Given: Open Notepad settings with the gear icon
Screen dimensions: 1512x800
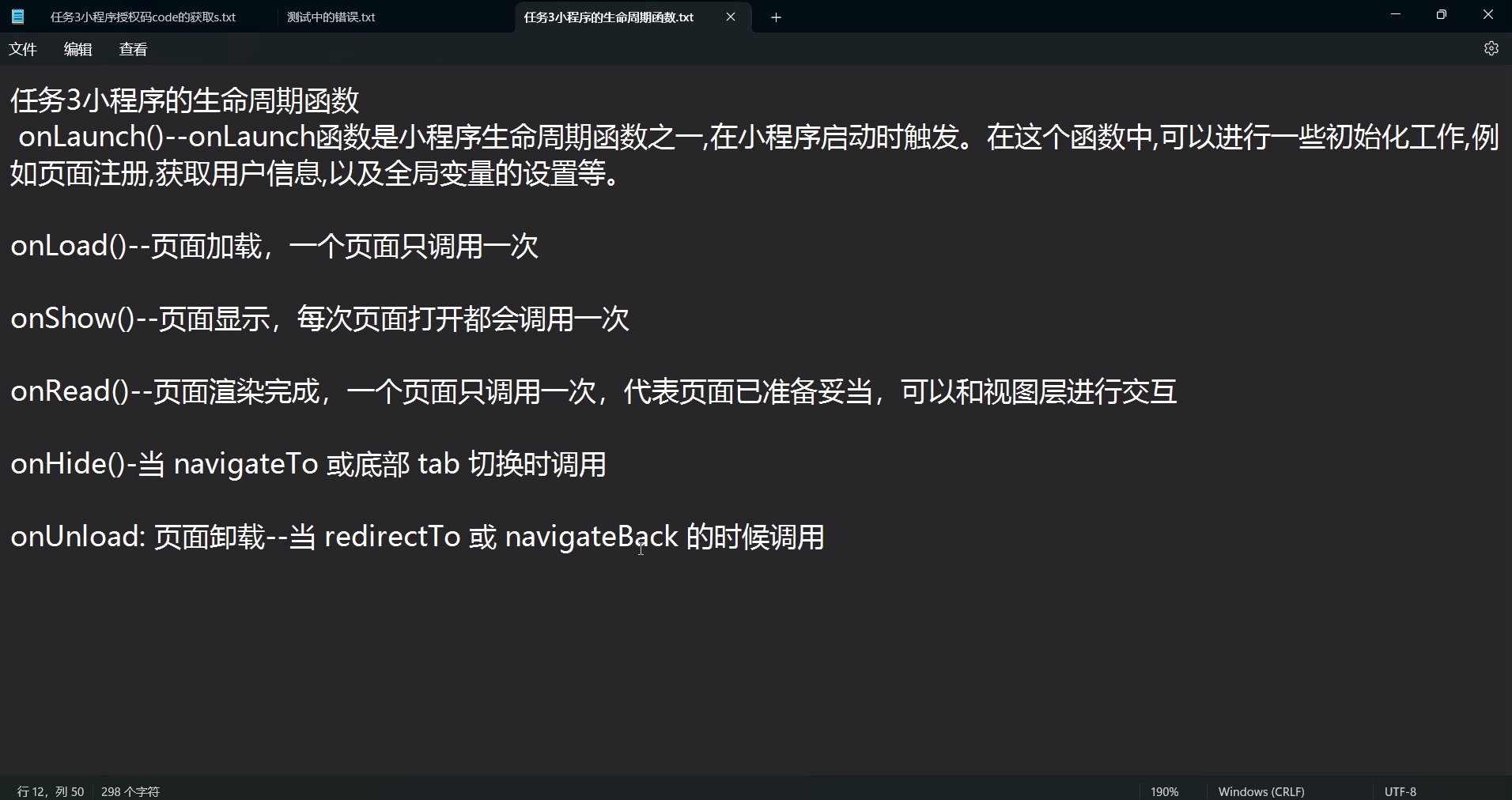Looking at the screenshot, I should tap(1491, 48).
